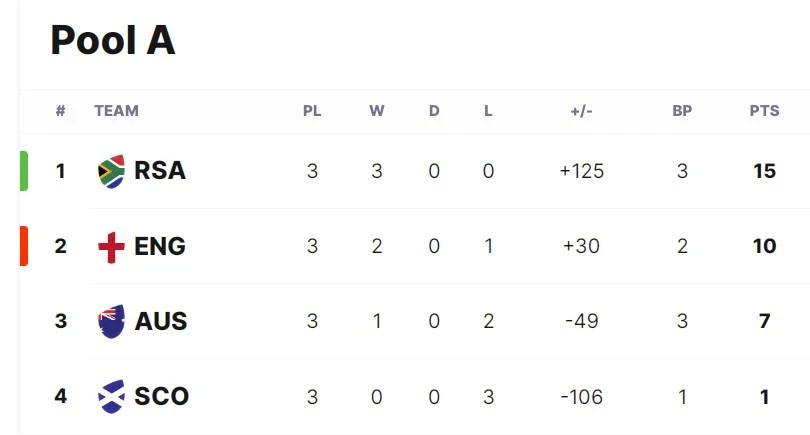Click the Pool A heading
This screenshot has width=810, height=435.
113,40
